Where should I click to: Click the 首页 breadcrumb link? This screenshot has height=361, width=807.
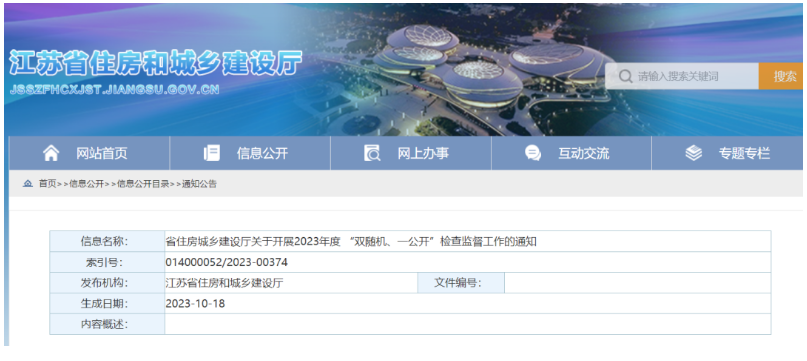click(x=47, y=184)
